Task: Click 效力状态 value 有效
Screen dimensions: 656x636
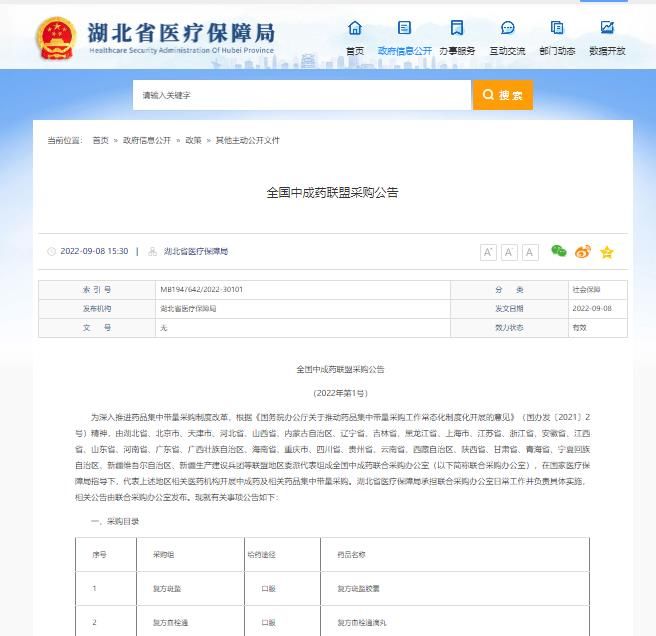Action: (x=579, y=328)
